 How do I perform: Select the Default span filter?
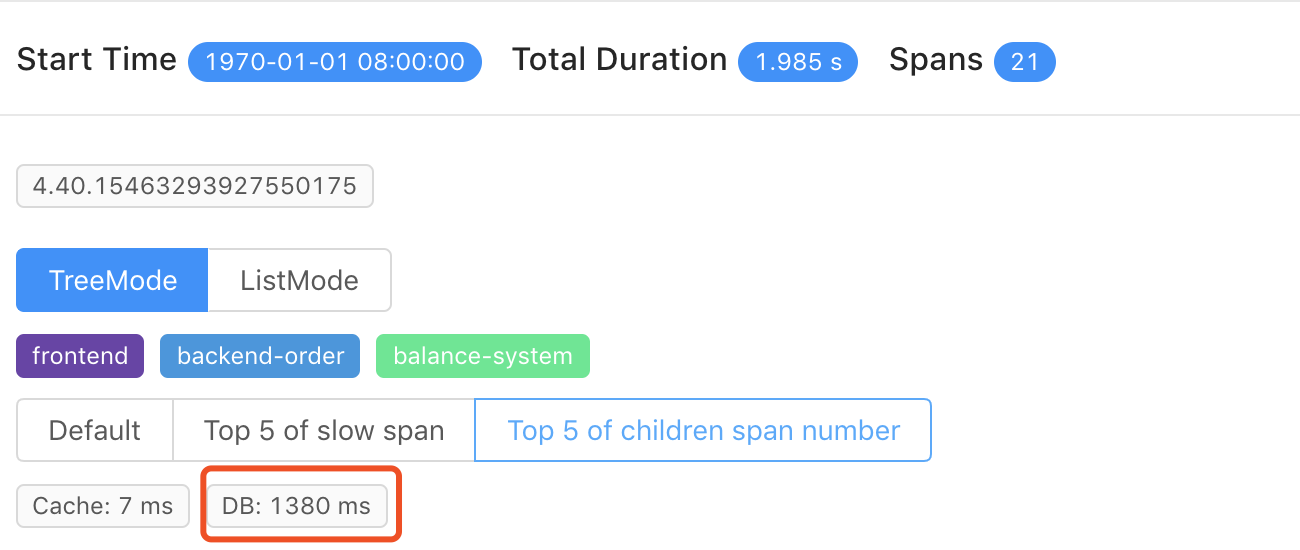click(x=94, y=431)
